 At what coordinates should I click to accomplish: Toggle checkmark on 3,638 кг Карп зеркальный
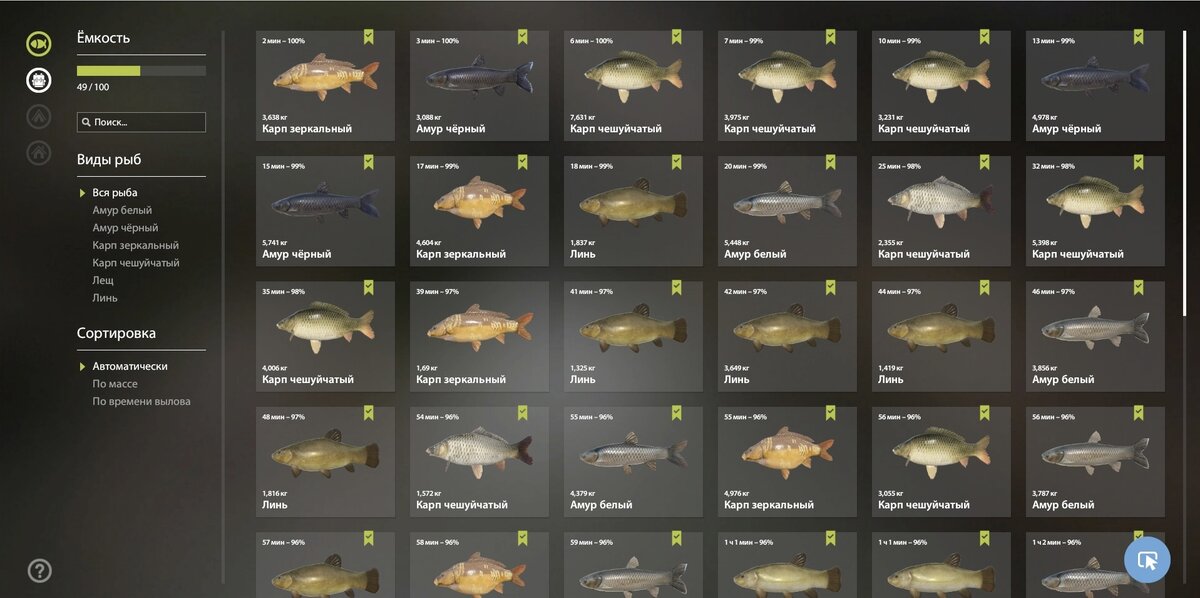[368, 36]
